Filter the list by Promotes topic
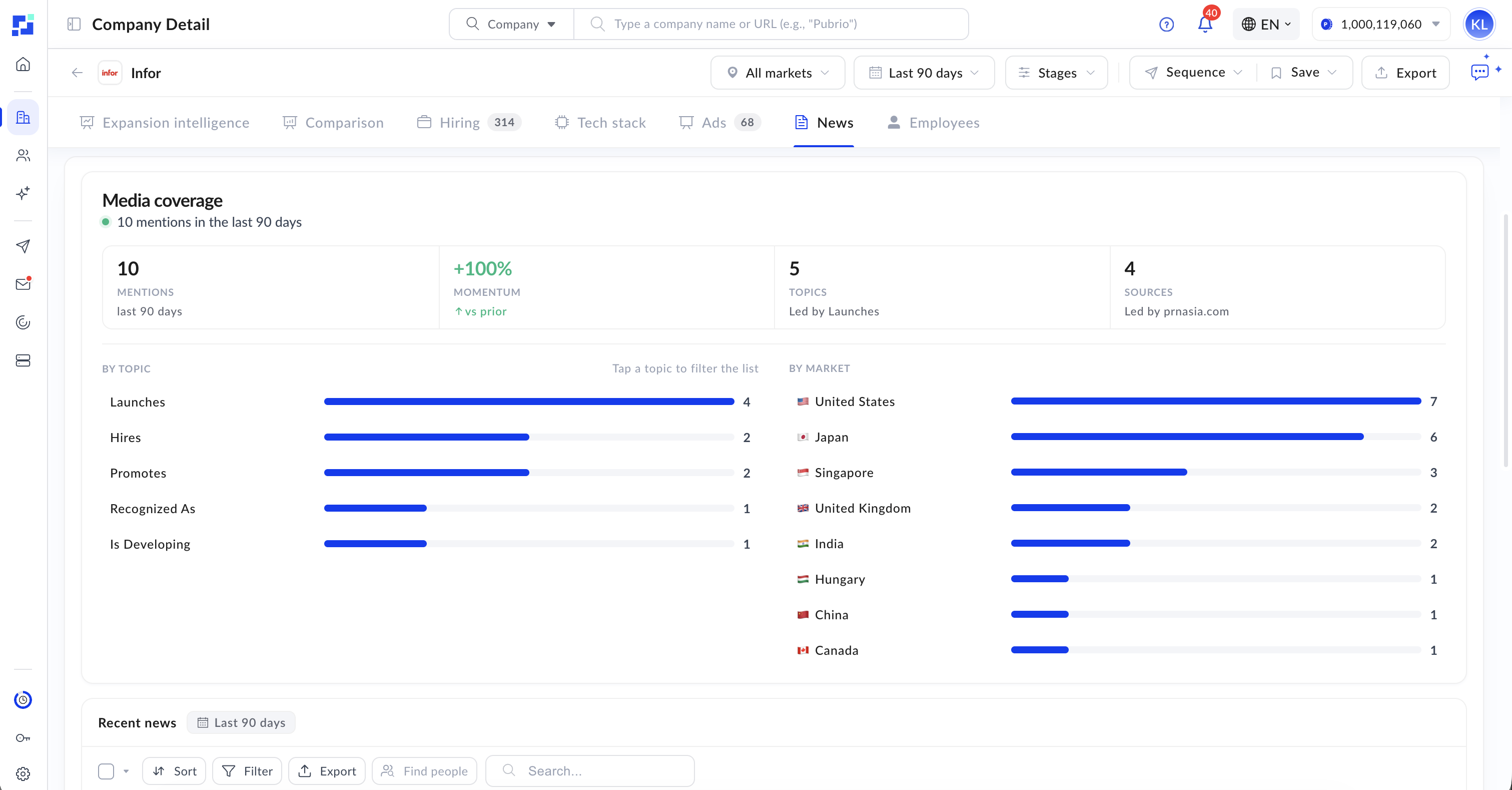 point(430,473)
